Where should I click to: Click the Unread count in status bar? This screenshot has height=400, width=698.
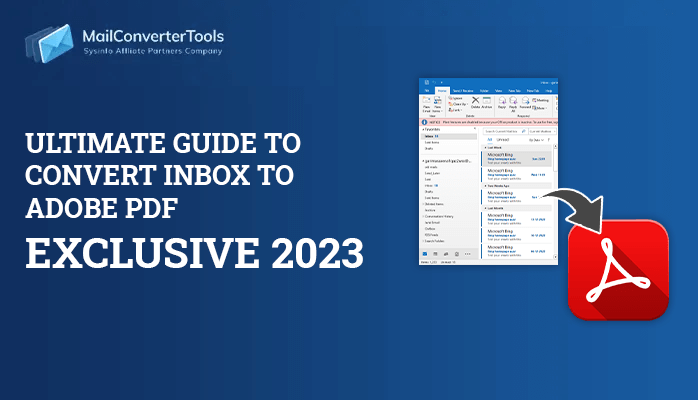pos(448,263)
